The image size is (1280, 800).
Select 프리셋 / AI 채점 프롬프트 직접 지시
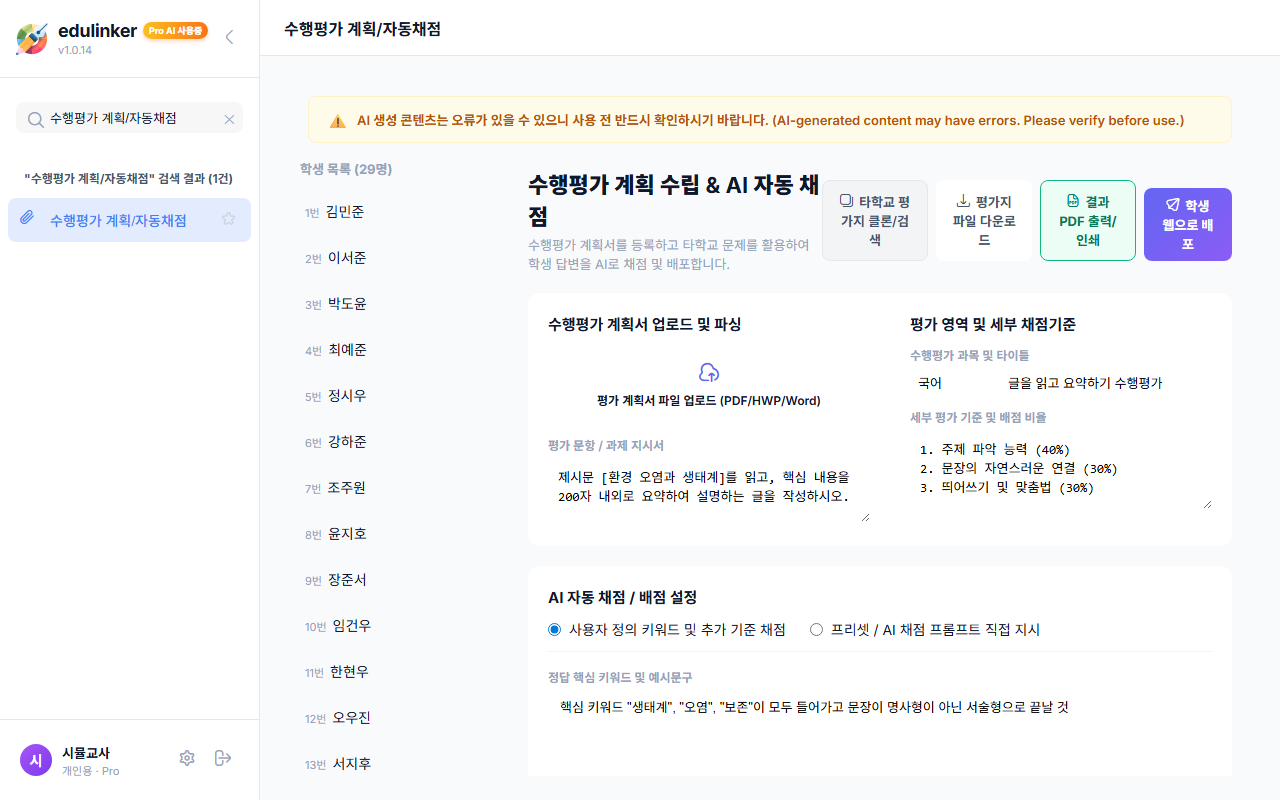(x=925, y=630)
